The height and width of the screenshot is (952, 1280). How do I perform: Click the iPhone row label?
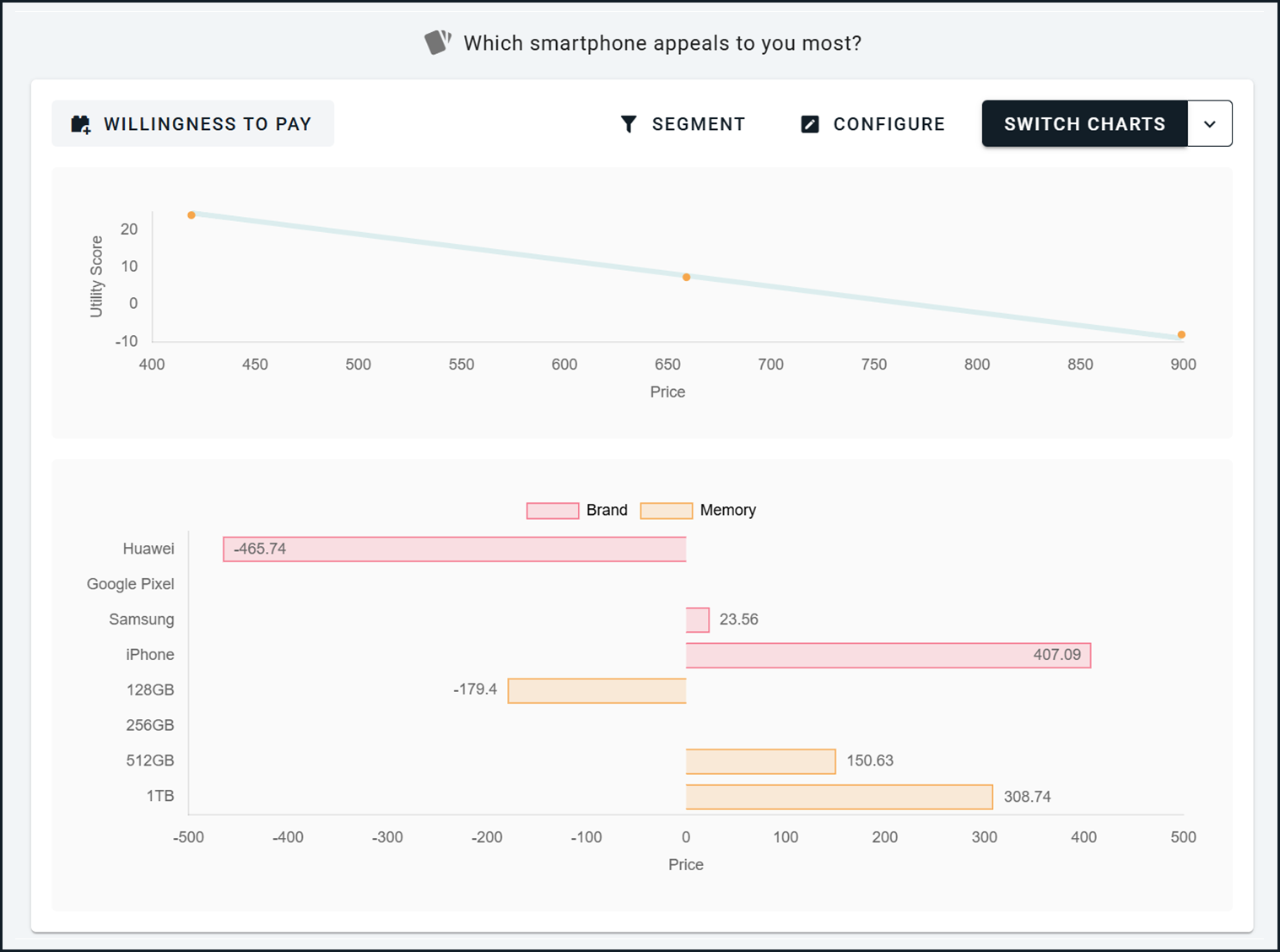[150, 655]
